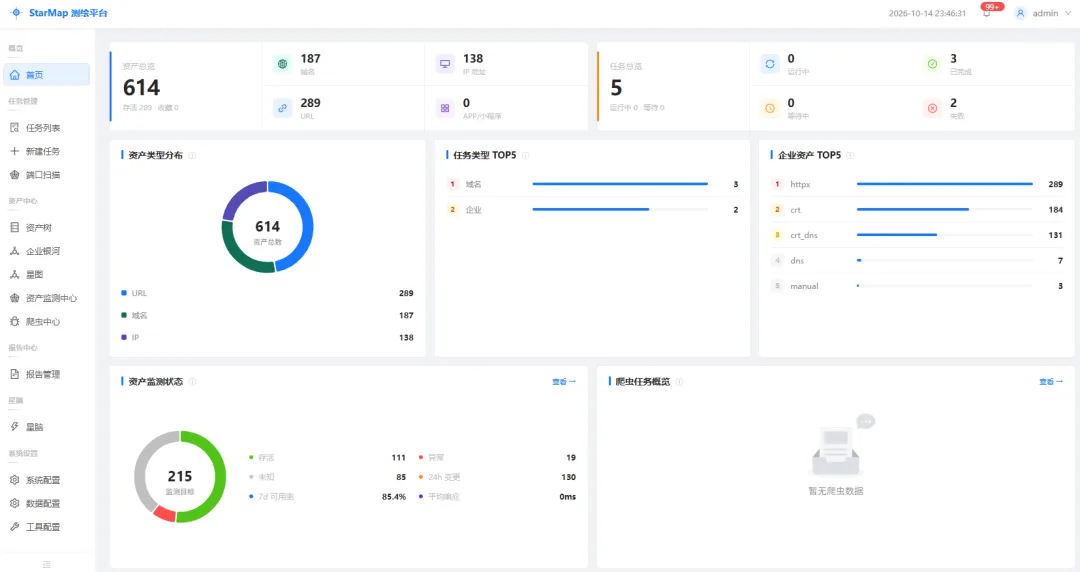Click the dns row in 企业资产 TOP5
The image size is (1080, 572).
pos(916,261)
